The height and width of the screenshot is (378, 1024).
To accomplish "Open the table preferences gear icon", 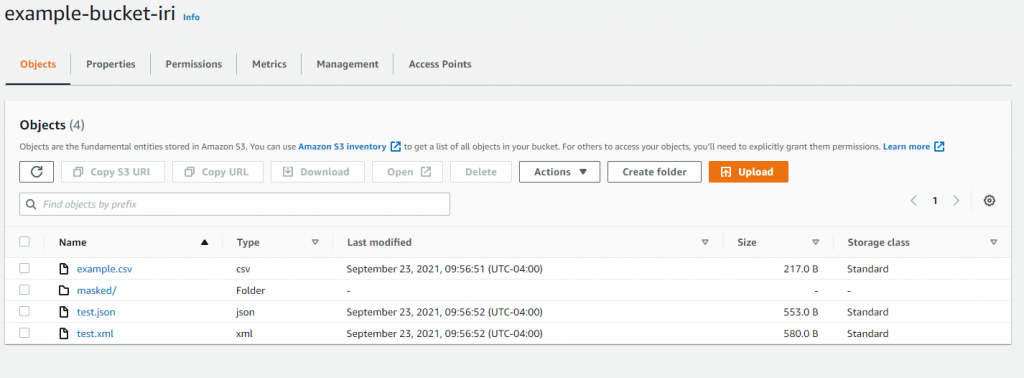I will (989, 201).
